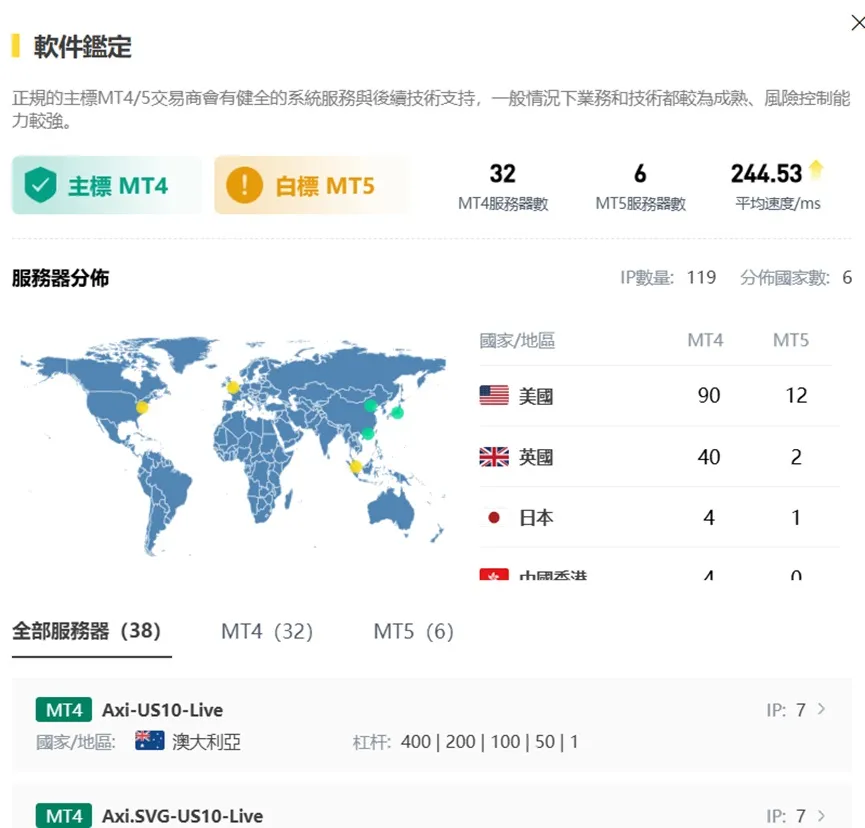Viewport: 865px width, 828px height.
Task: Click the 服務器分佈 section heading
Action: (61, 278)
